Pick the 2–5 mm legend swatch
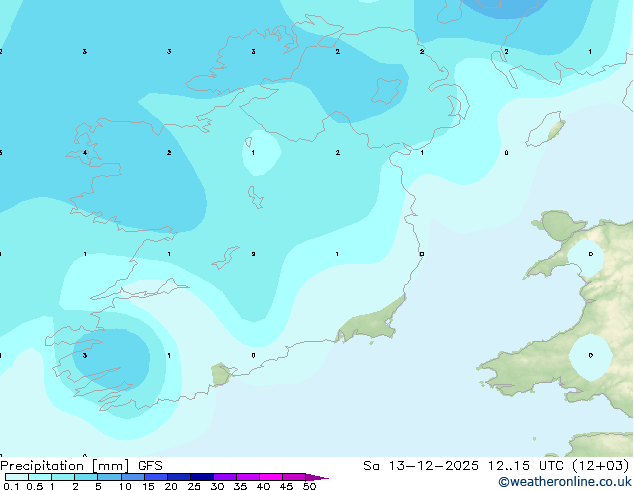 tap(86, 477)
